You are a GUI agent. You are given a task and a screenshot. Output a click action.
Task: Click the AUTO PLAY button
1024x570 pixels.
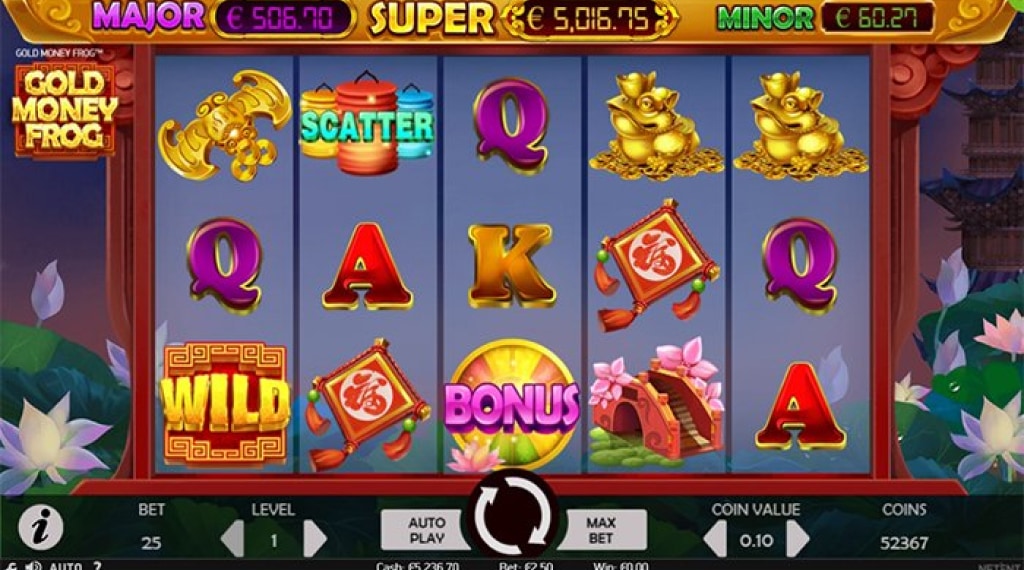point(426,530)
